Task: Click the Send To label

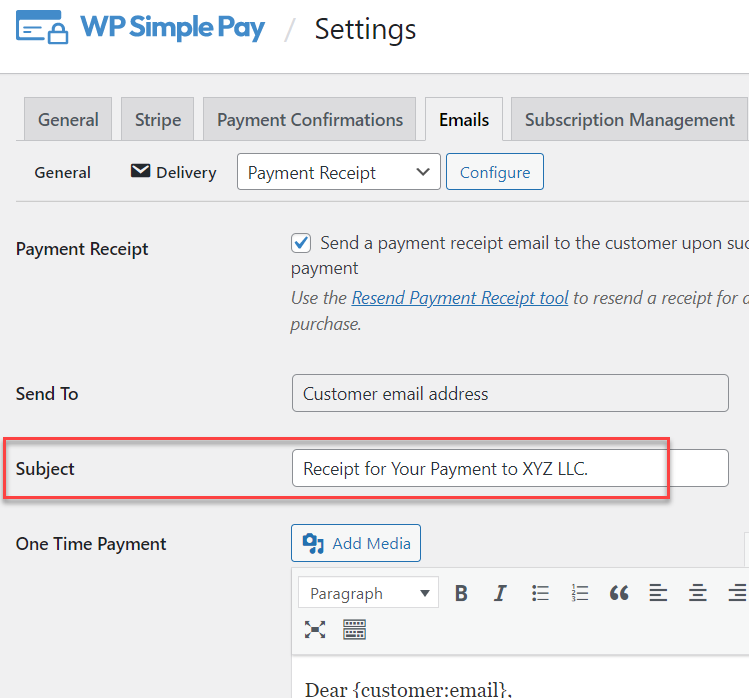Action: [47, 394]
